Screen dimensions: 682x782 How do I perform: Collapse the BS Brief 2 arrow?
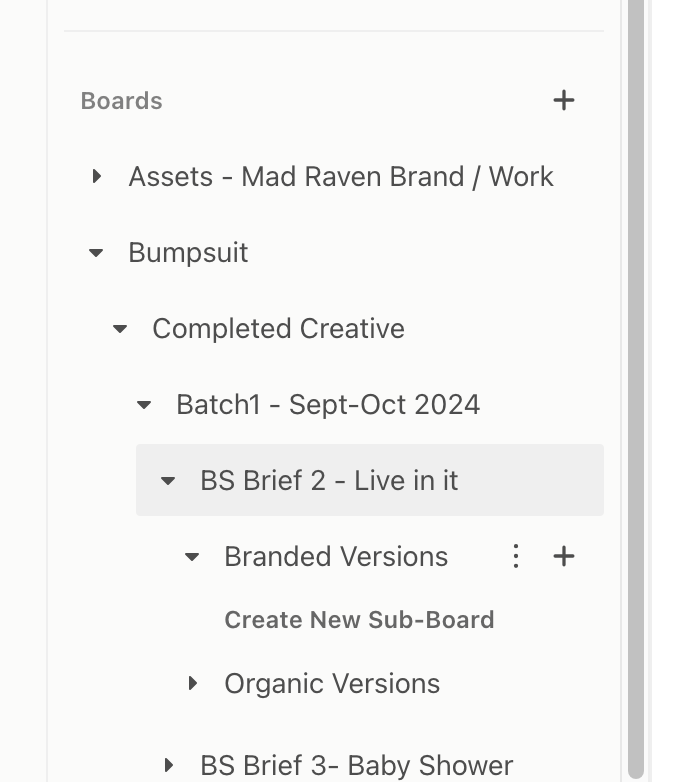[169, 481]
